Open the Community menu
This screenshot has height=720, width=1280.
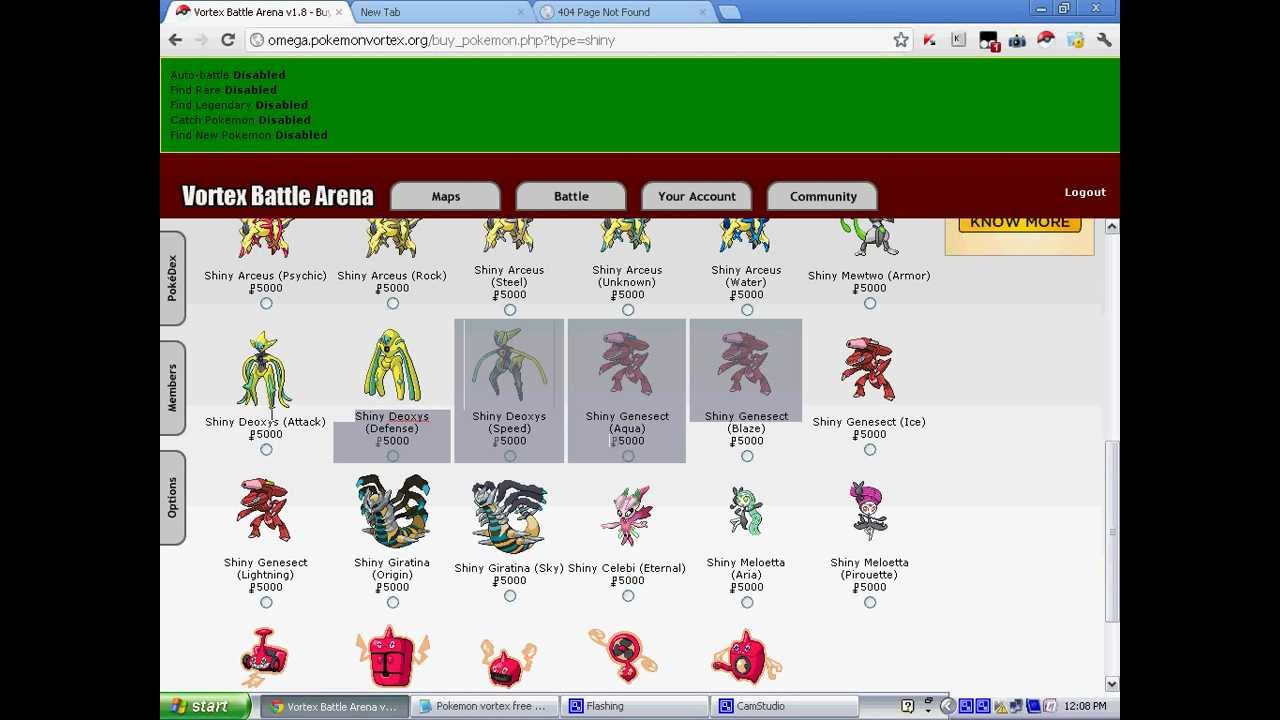(x=823, y=196)
